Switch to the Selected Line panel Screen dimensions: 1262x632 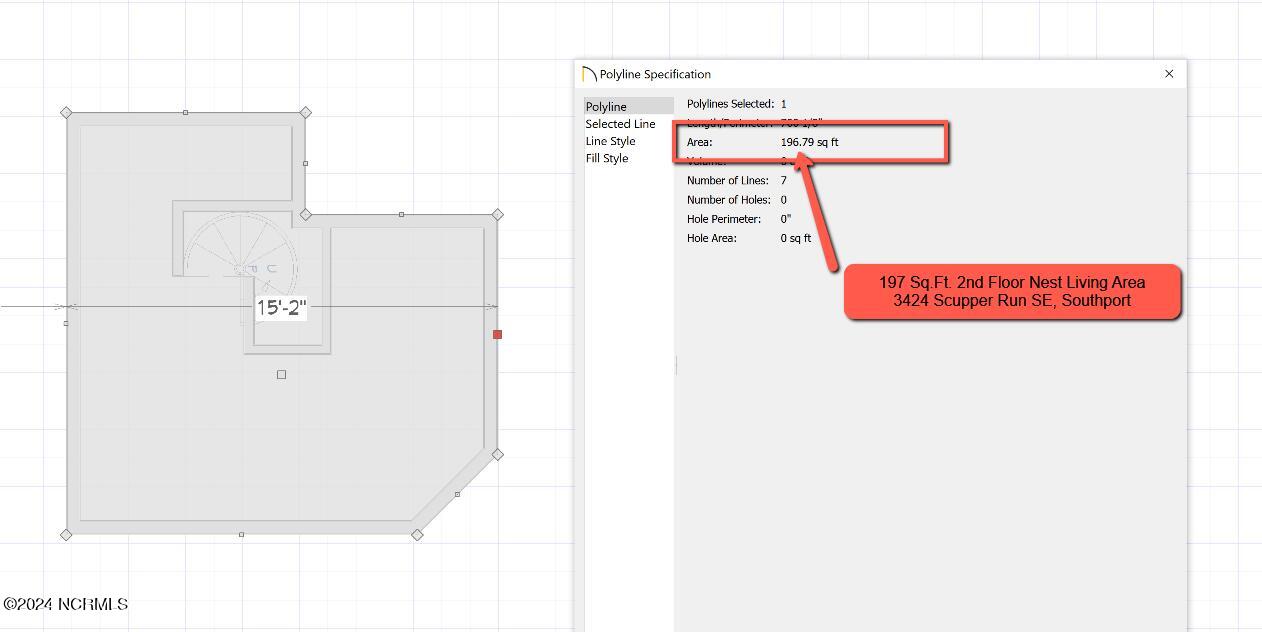coord(620,124)
